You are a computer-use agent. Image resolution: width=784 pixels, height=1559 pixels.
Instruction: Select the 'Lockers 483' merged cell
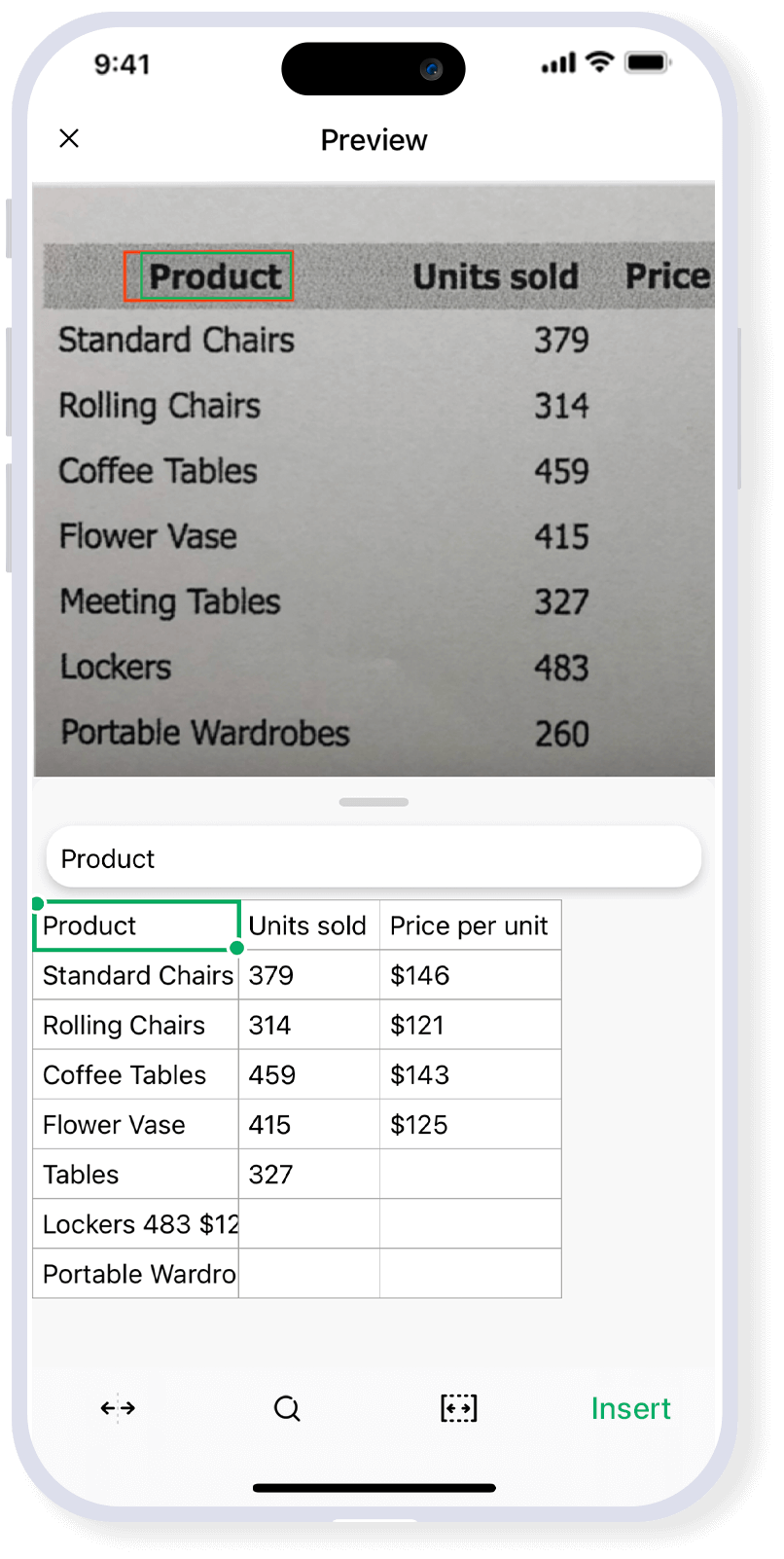tap(136, 1224)
